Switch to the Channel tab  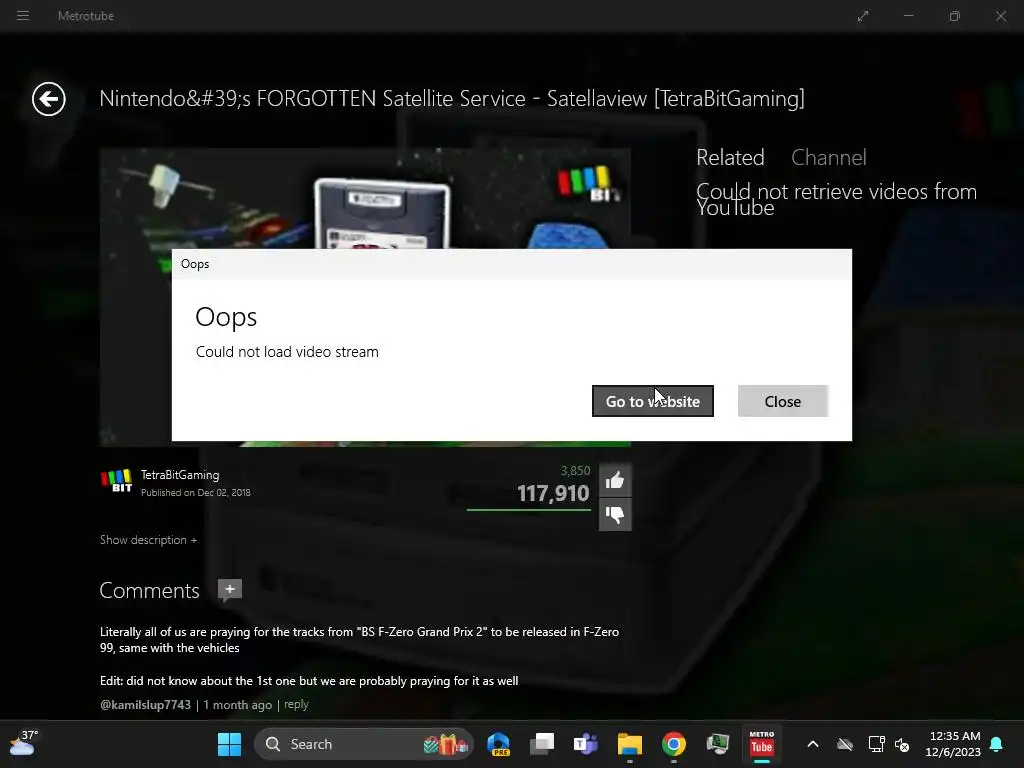click(x=829, y=157)
